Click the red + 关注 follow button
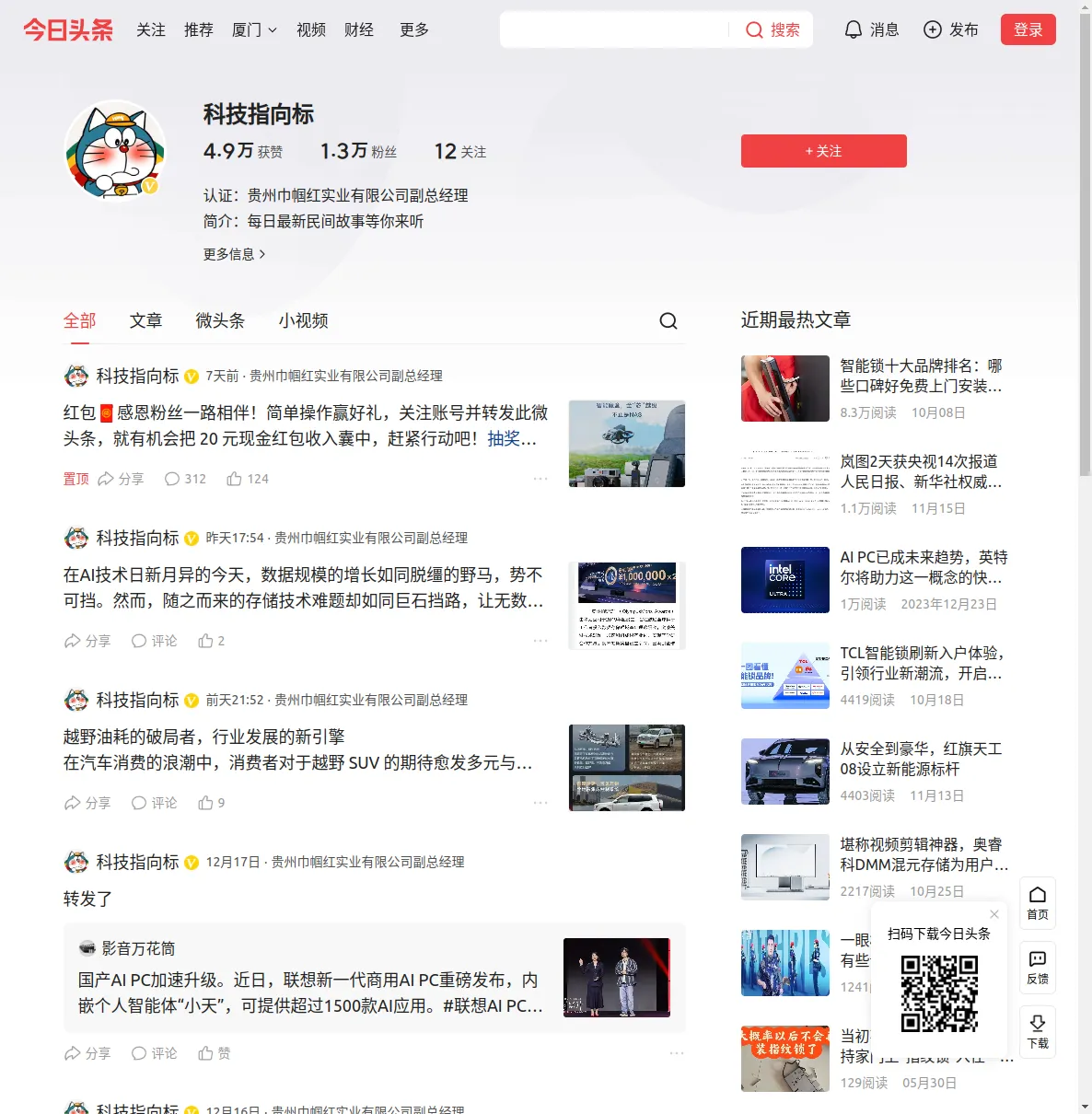Viewport: 1092px width, 1114px height. [x=824, y=151]
